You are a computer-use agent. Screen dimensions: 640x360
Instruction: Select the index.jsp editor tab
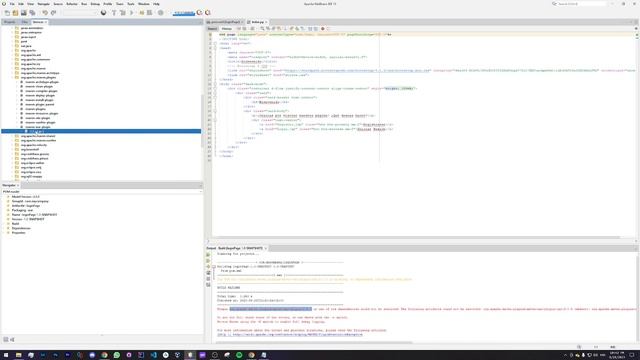coord(258,22)
